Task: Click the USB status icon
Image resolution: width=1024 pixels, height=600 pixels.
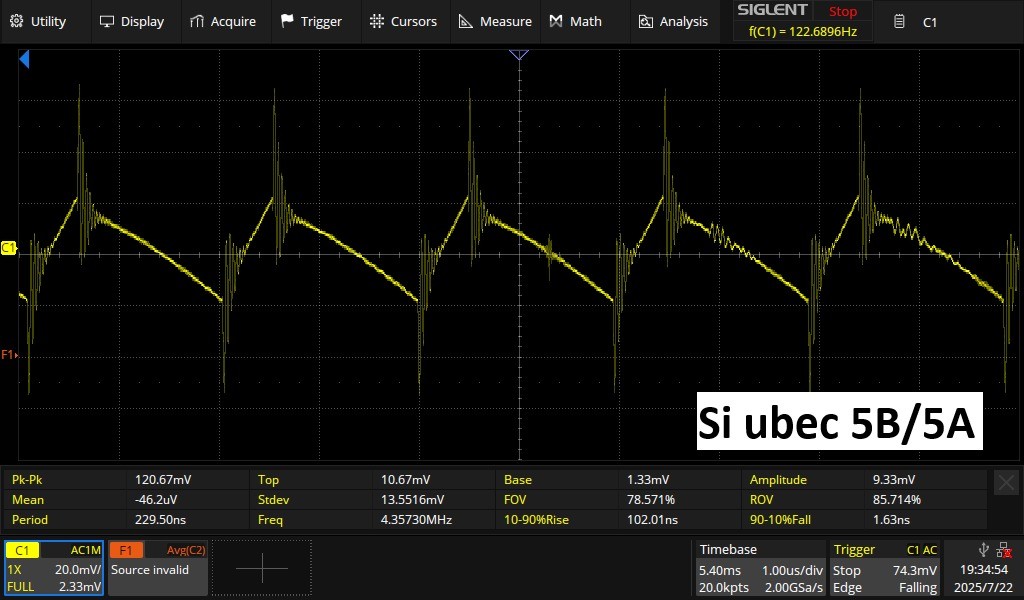Action: (984, 550)
